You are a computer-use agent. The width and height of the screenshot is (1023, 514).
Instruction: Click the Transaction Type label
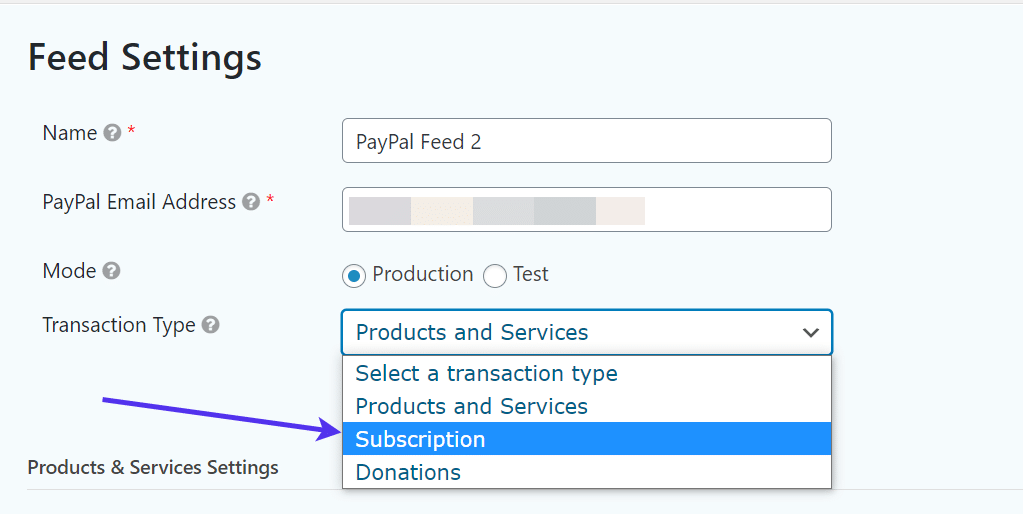click(118, 325)
